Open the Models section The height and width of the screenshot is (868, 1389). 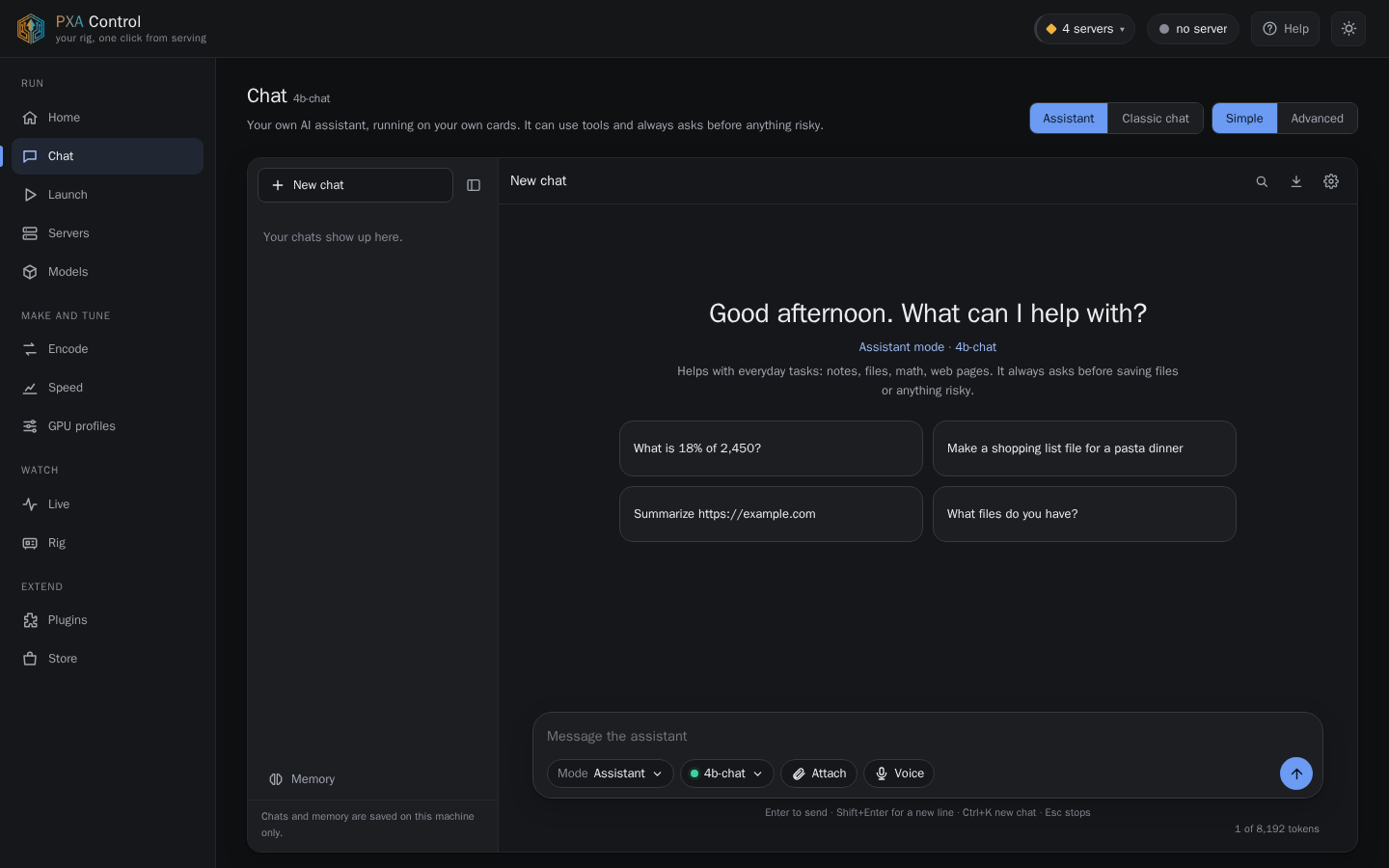click(107, 272)
